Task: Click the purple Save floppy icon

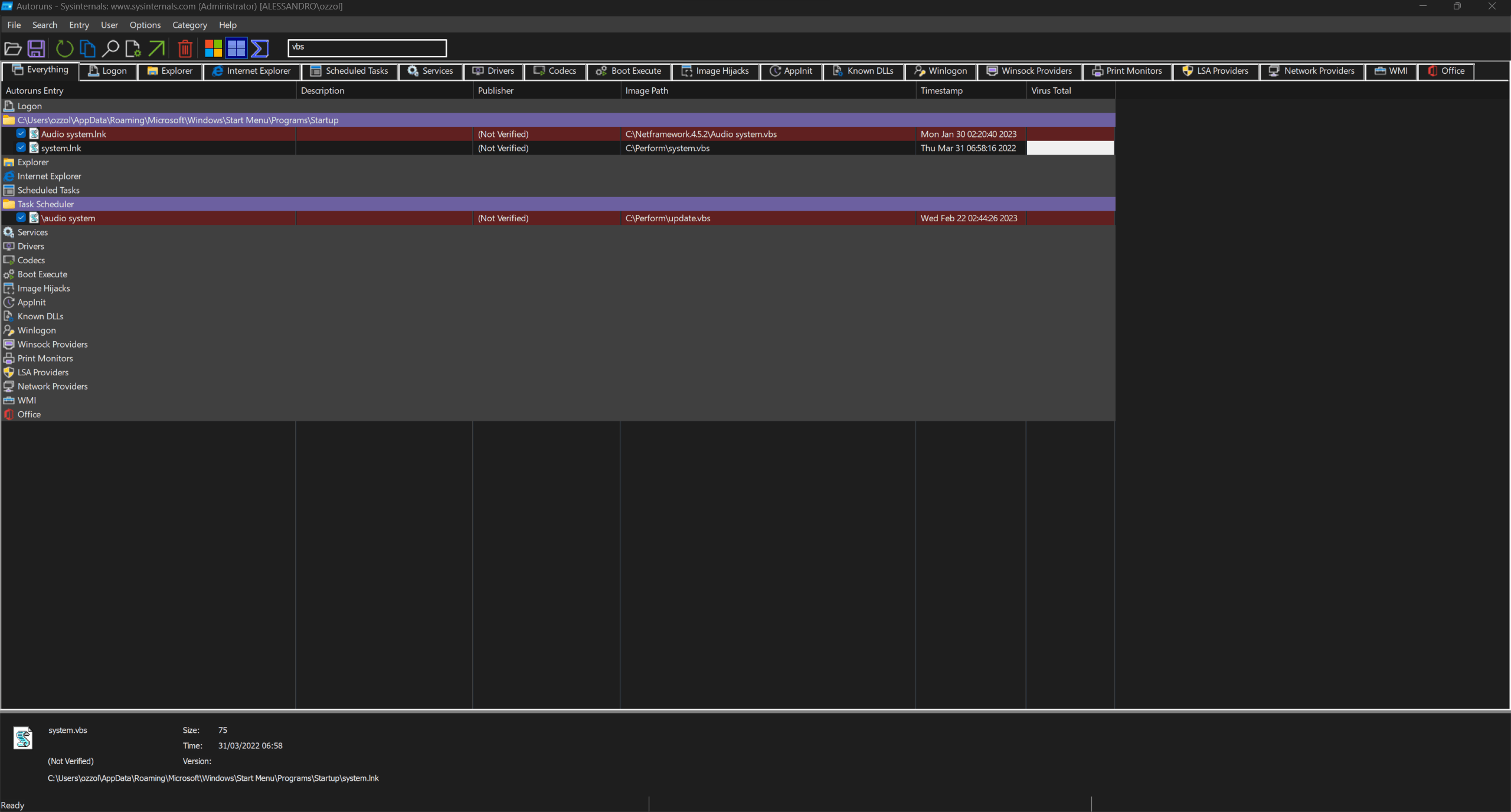Action: [x=37, y=48]
